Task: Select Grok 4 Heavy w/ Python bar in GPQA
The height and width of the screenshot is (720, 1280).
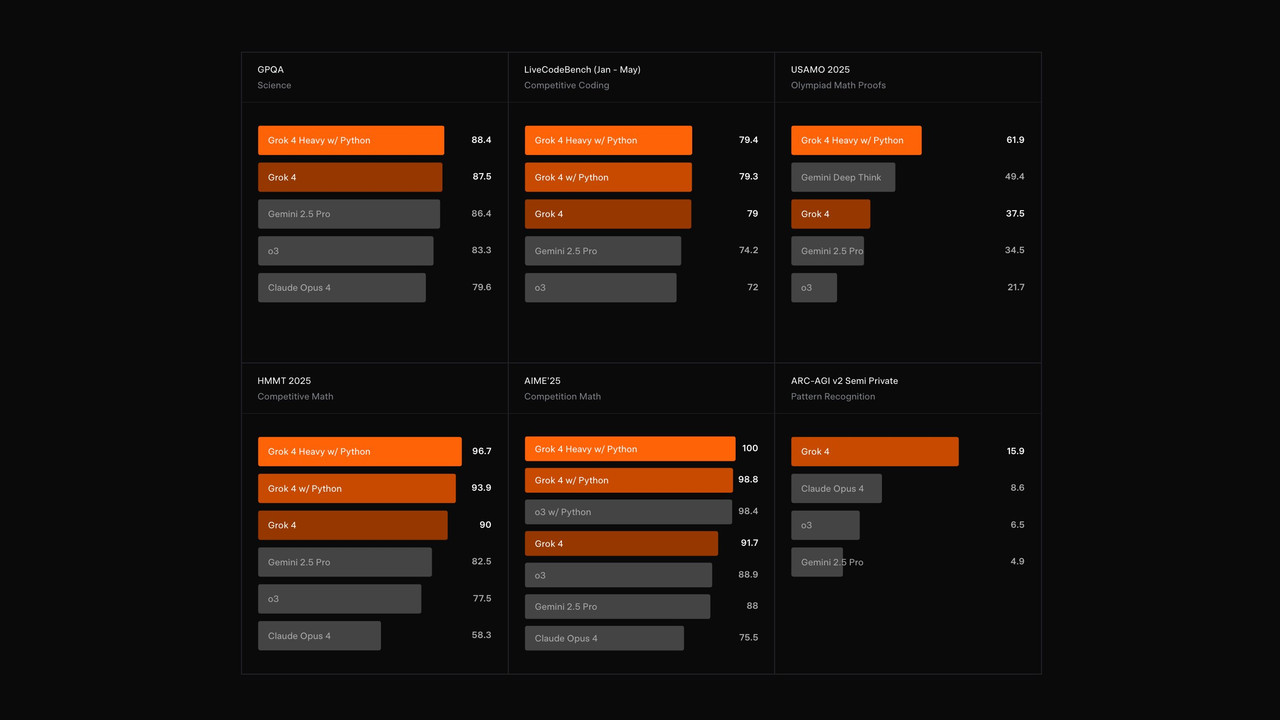Action: (351, 140)
